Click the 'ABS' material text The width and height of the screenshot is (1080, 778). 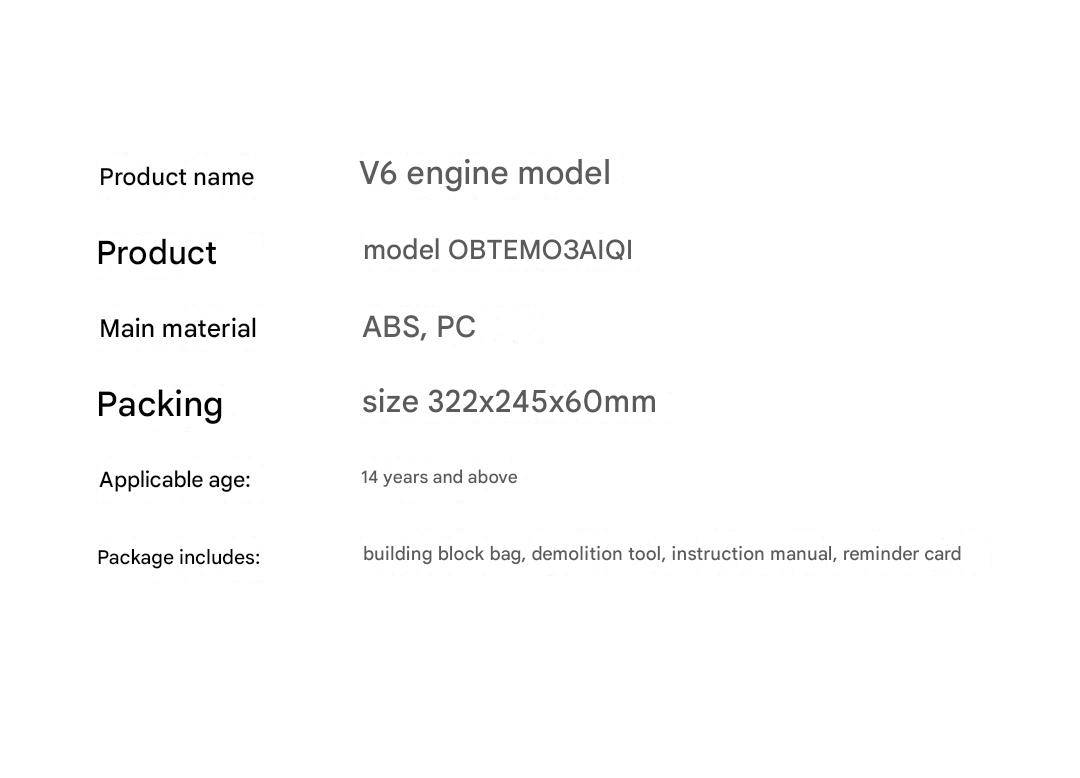click(391, 327)
